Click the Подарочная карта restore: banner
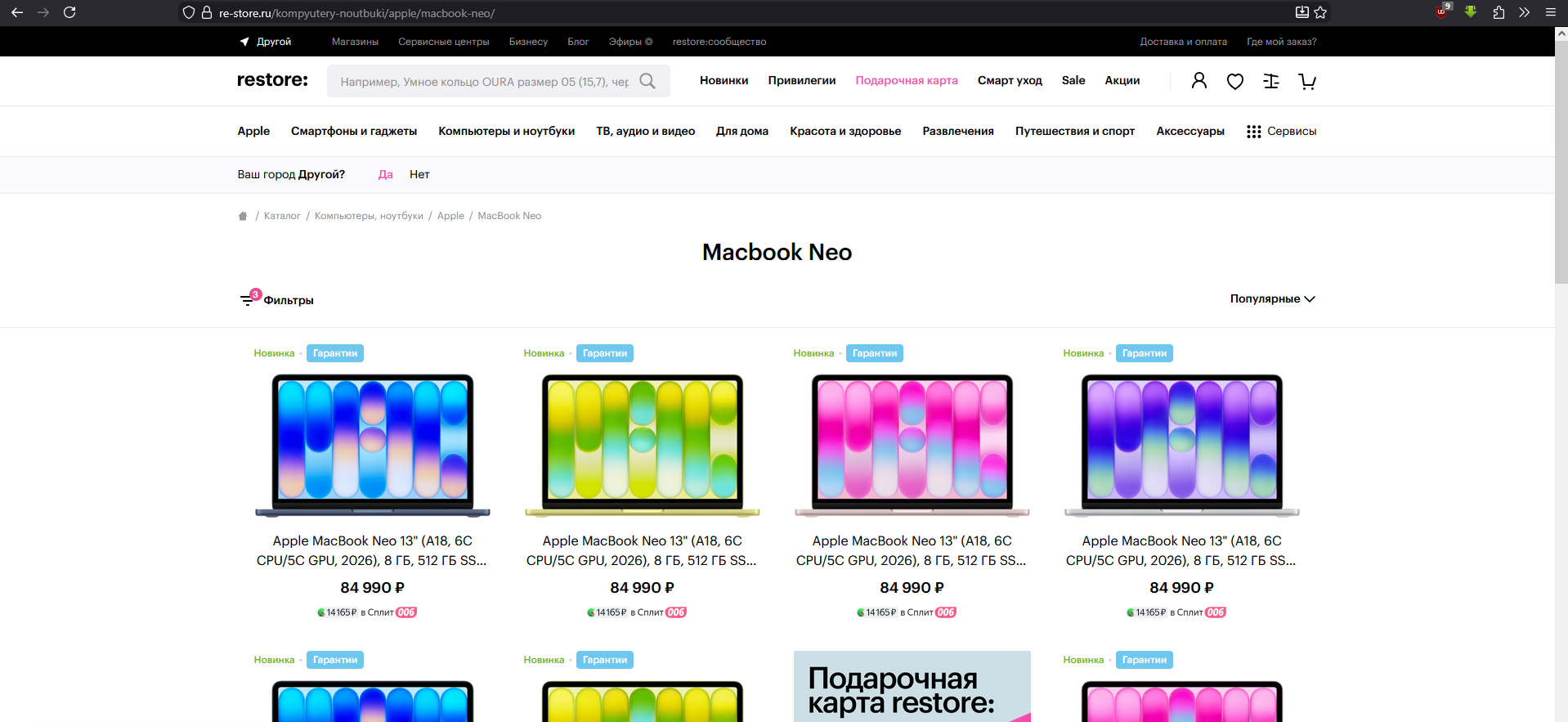 (x=912, y=686)
